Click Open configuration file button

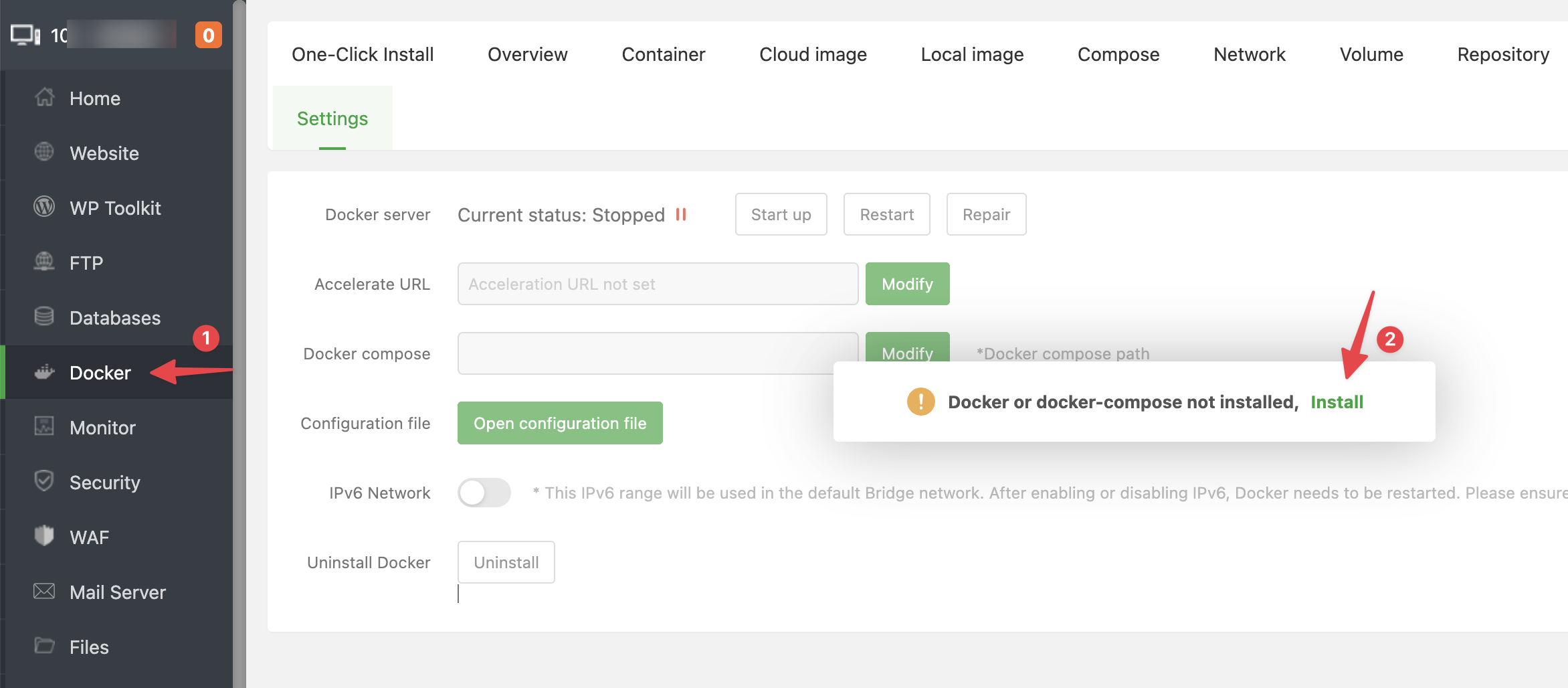pos(560,423)
